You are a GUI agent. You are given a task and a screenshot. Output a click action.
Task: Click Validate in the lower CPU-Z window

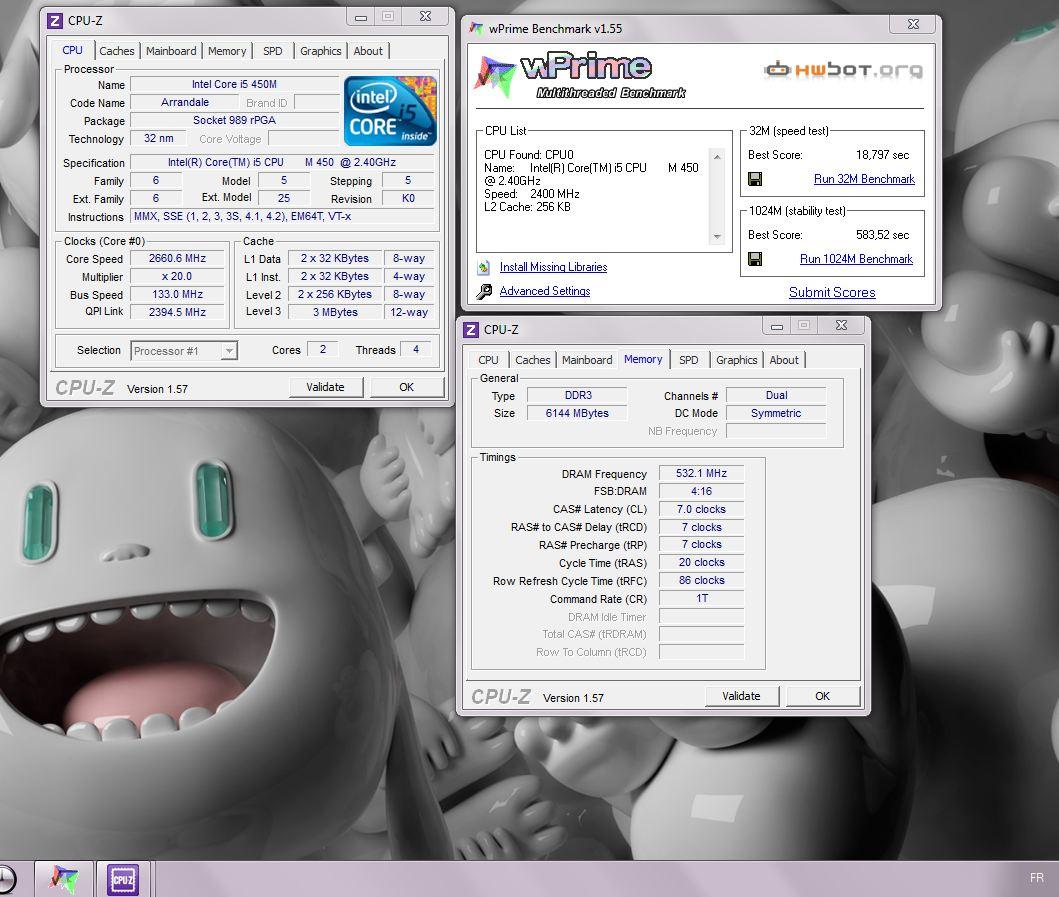[x=742, y=696]
